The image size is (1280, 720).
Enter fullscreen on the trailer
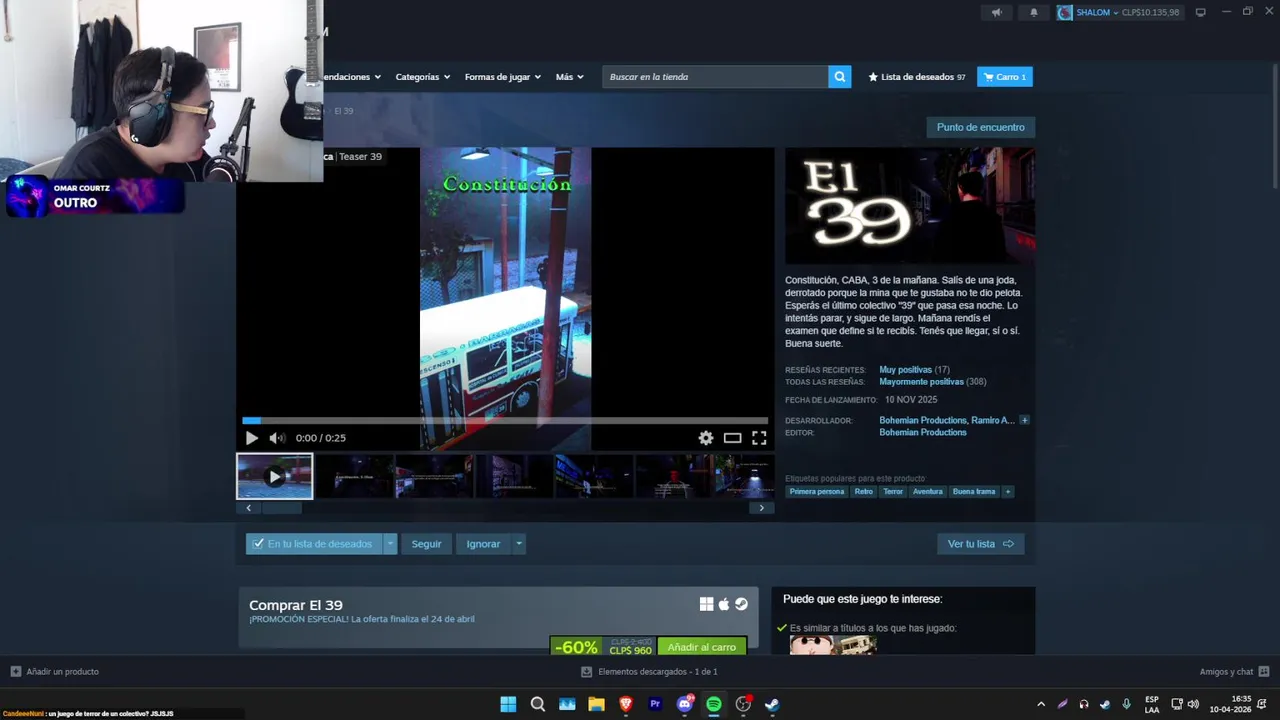click(x=759, y=438)
